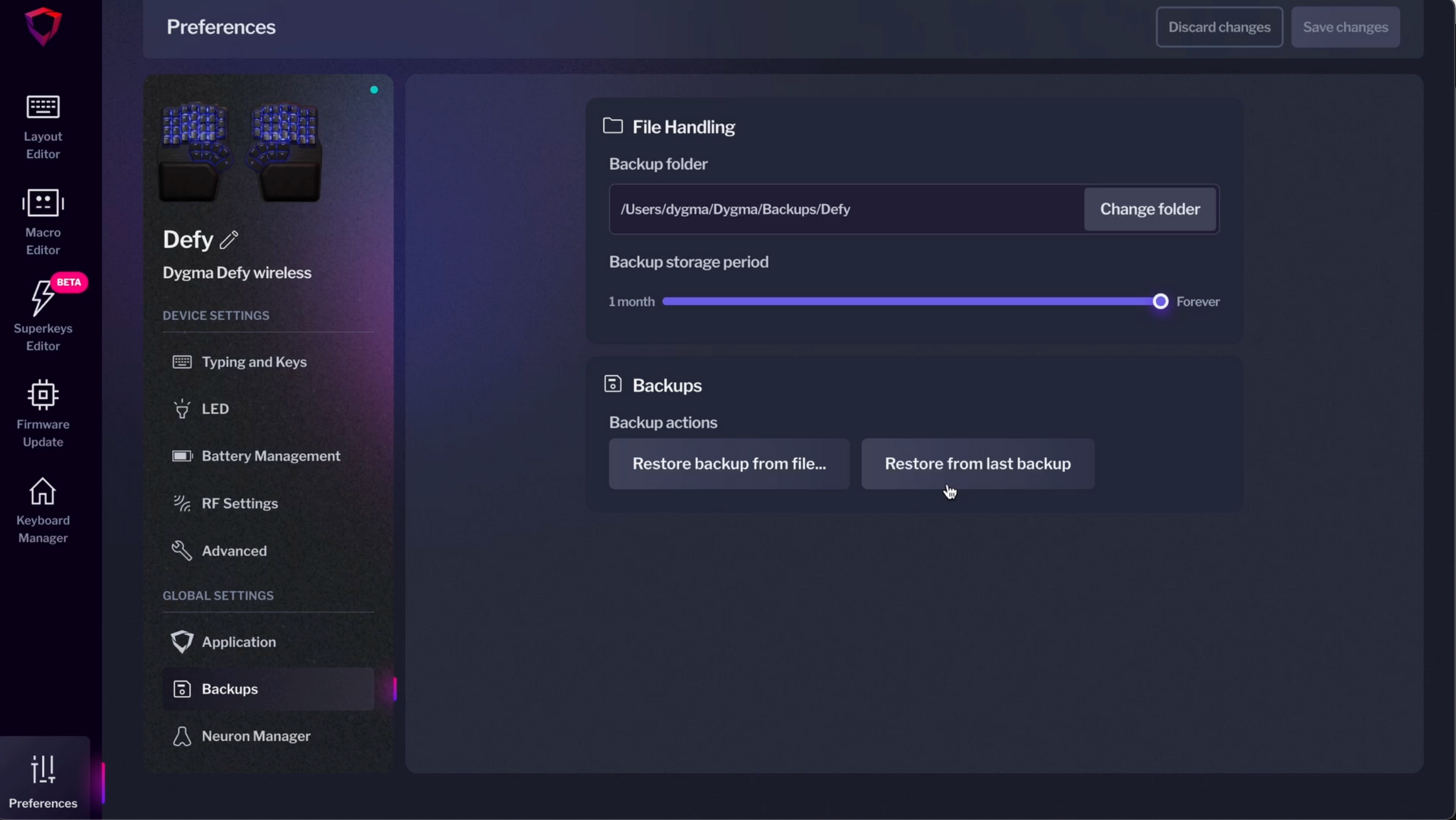
Task: Click the Dygma logo icon
Action: coord(43,26)
